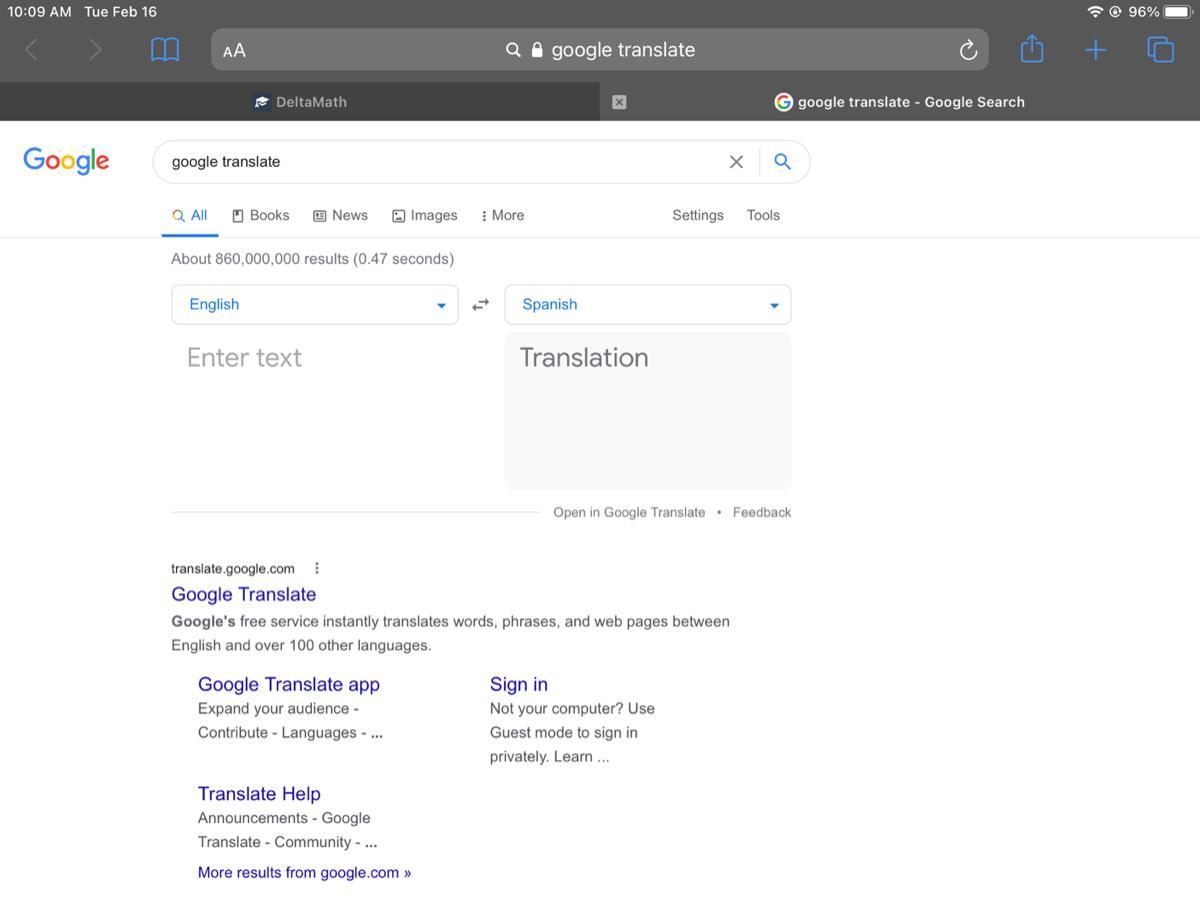Clear the search box with X icon

[x=736, y=162]
